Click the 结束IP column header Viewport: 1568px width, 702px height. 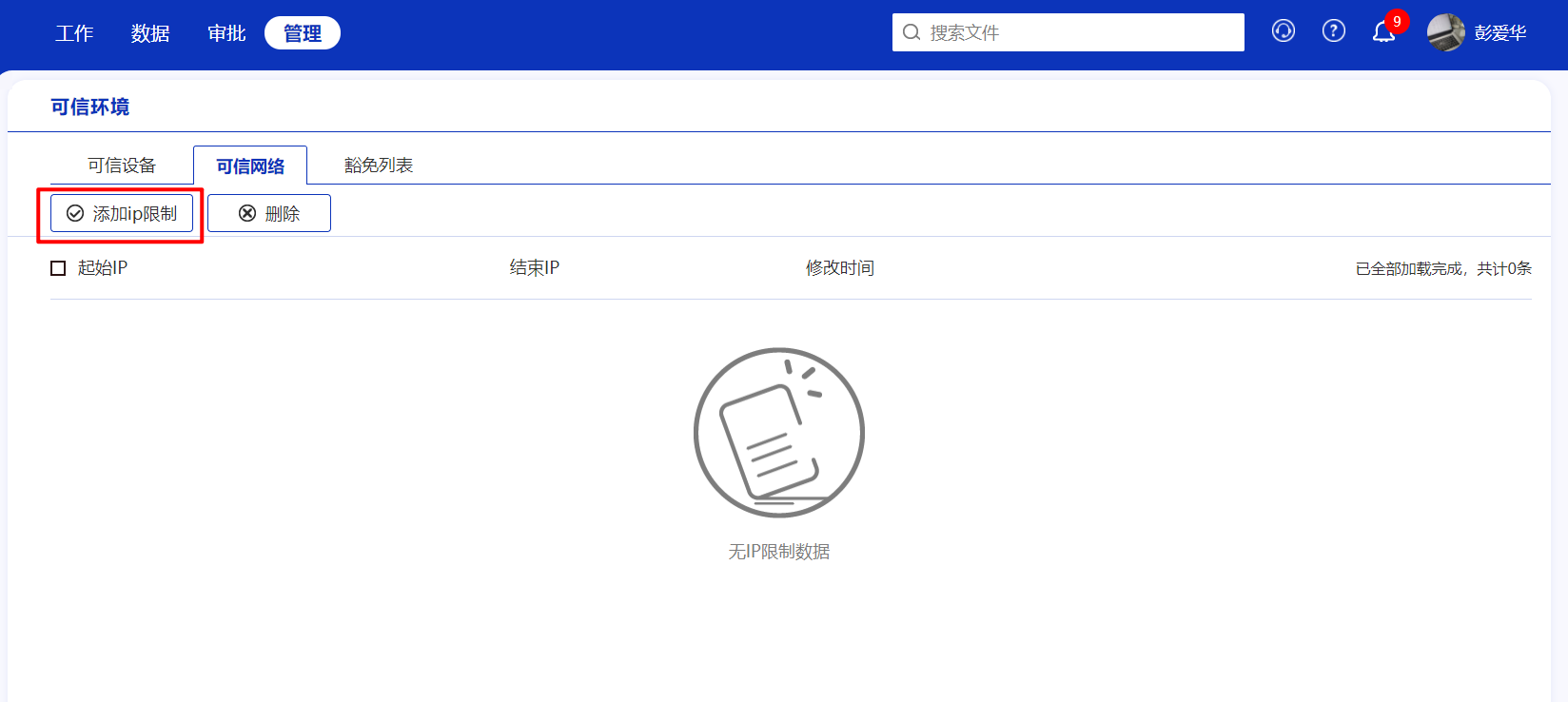tap(535, 268)
